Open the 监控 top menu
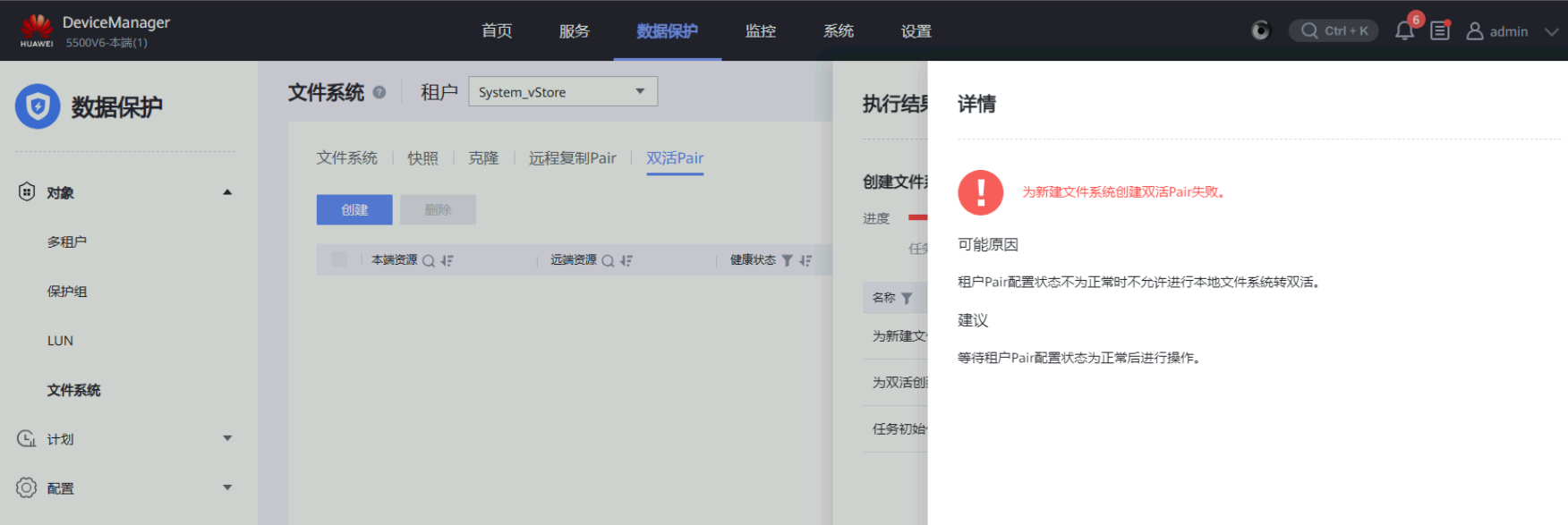This screenshot has height=525, width=1568. (x=760, y=31)
